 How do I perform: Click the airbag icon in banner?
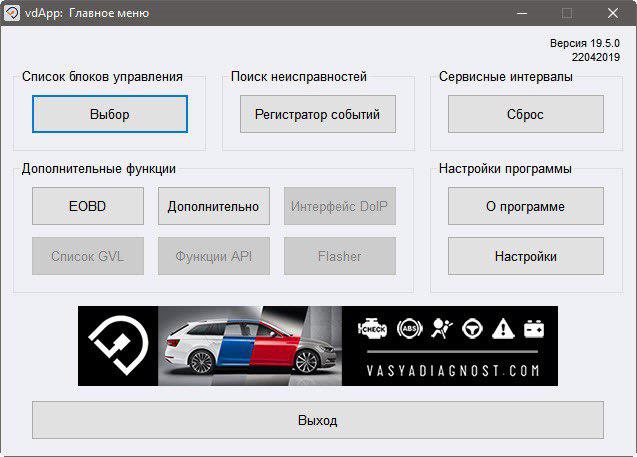coord(442,328)
